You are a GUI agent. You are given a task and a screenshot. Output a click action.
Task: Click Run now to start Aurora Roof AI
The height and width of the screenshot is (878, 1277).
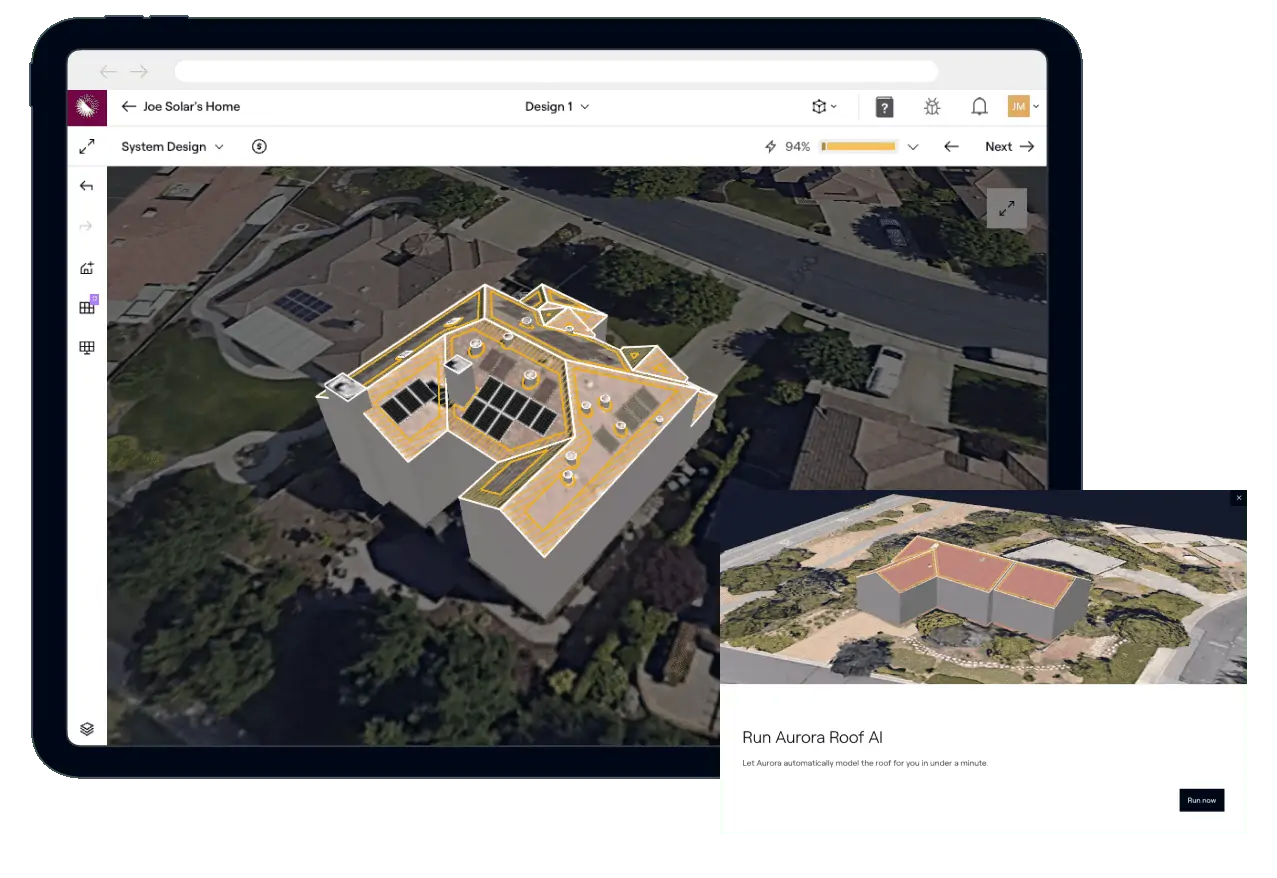pos(1201,800)
